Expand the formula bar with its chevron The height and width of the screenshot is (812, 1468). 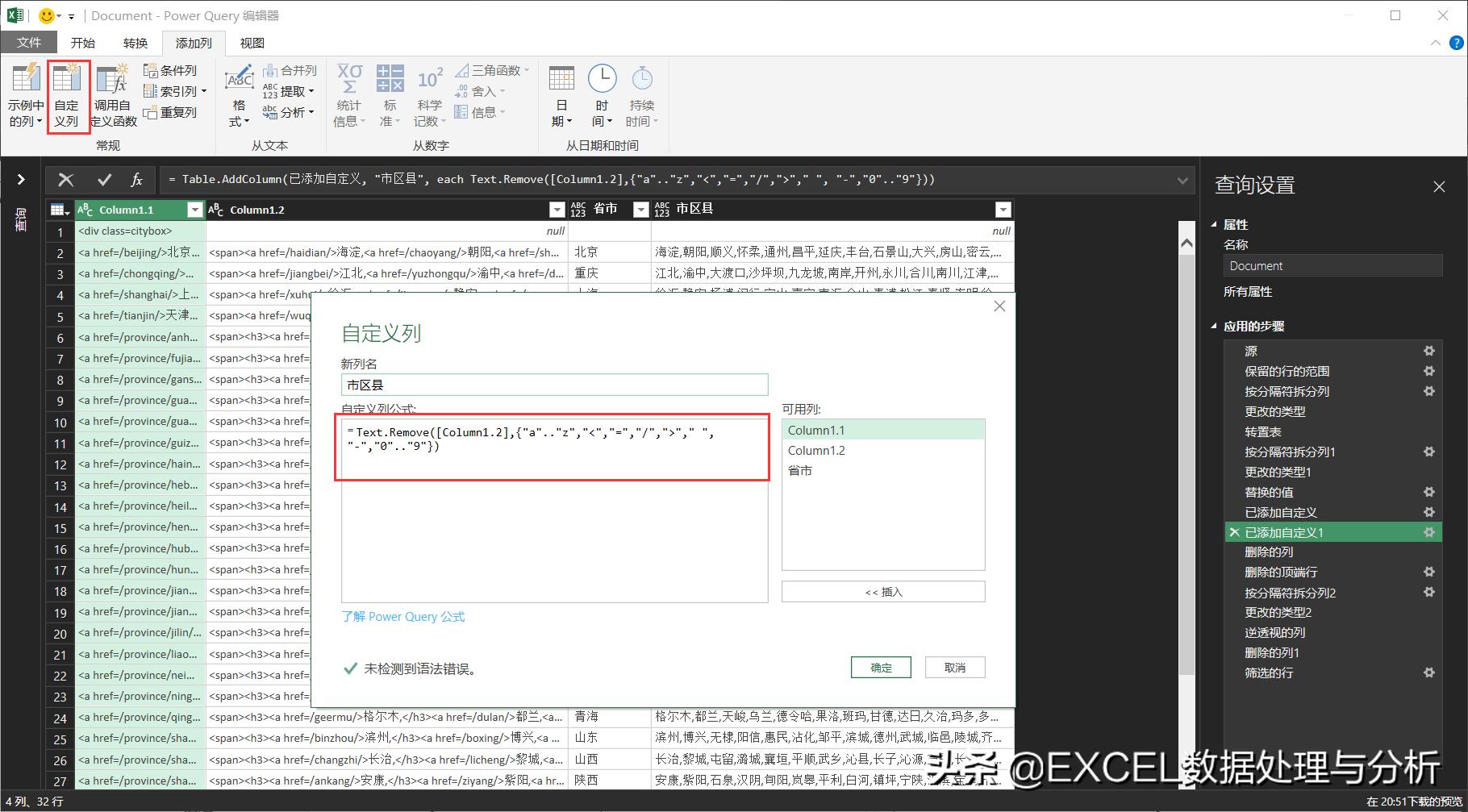pos(1182,179)
